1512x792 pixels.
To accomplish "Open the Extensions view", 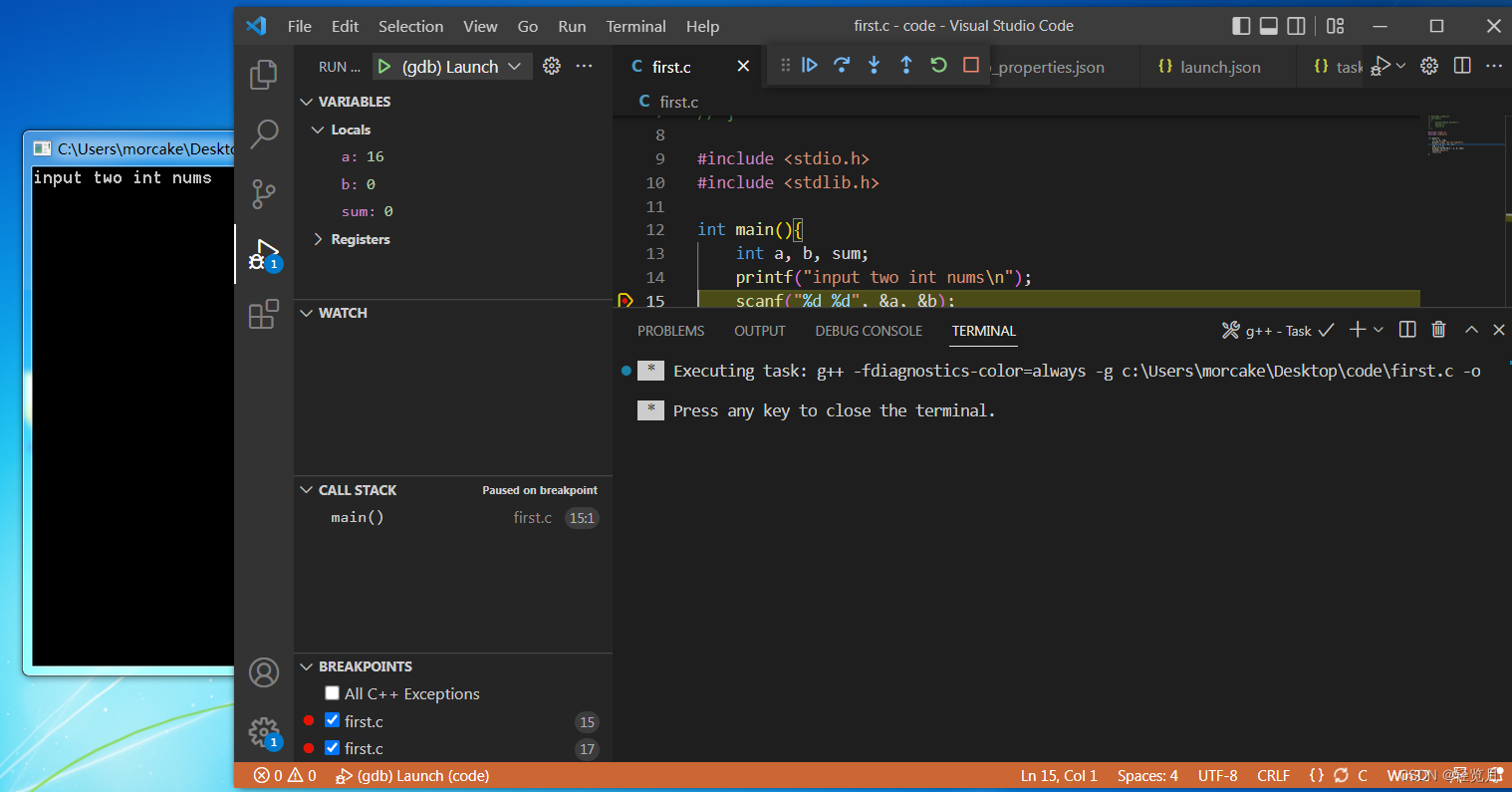I will coord(263,314).
